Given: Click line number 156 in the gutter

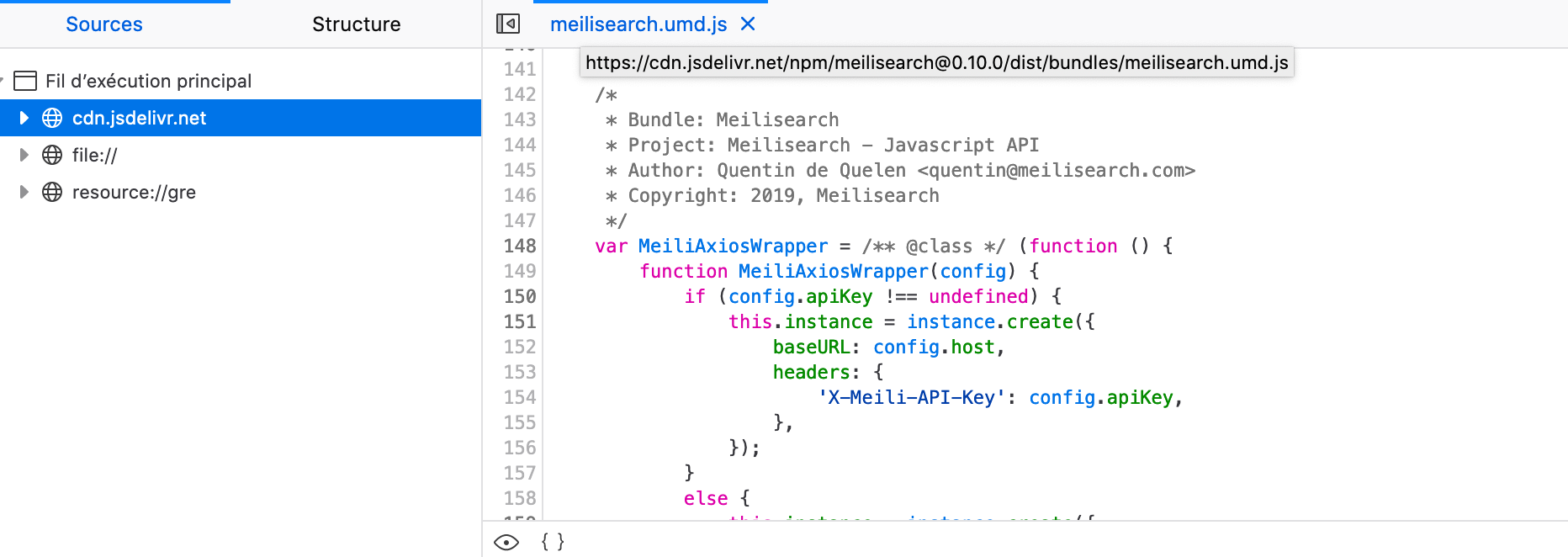Looking at the screenshot, I should click(519, 448).
